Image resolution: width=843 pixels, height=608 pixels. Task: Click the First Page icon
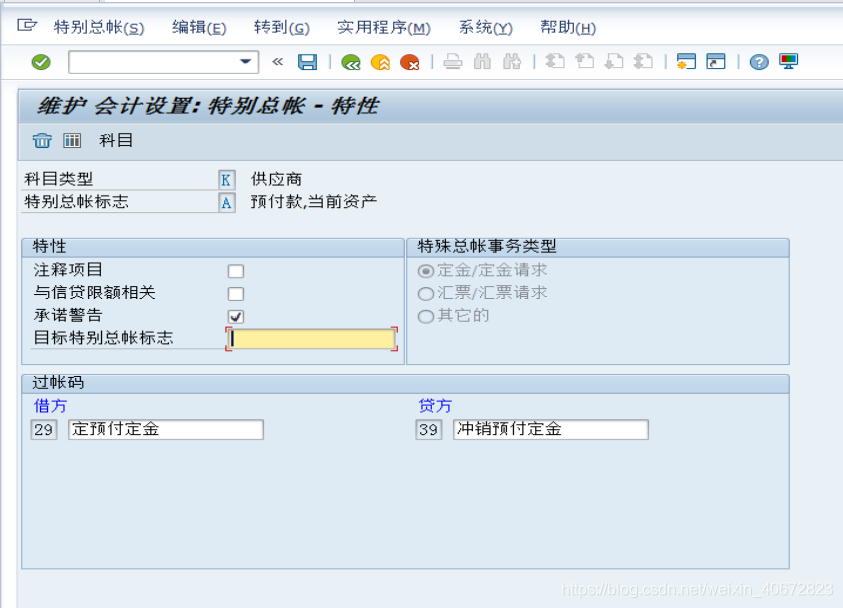click(x=555, y=62)
